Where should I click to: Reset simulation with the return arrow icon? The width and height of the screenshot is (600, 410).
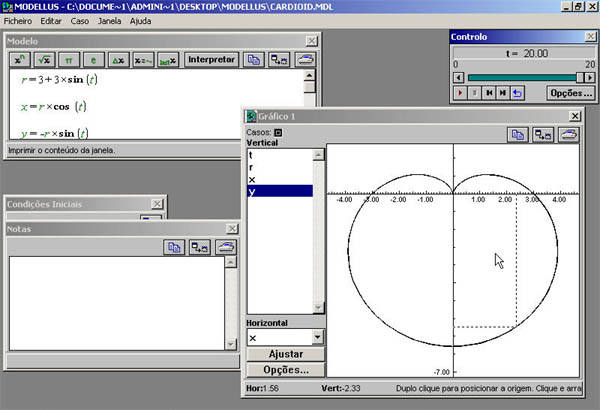click(x=517, y=93)
